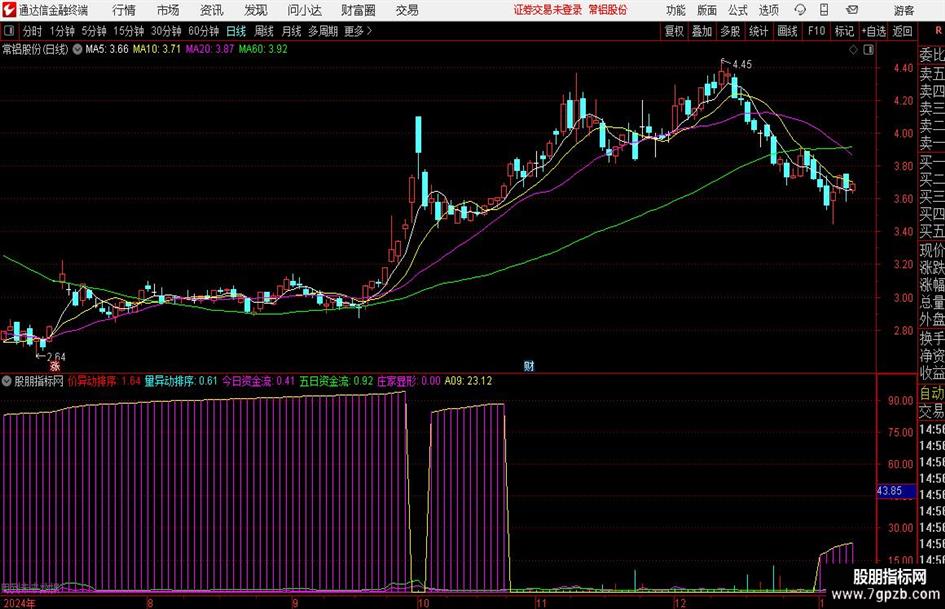Click 证券交易未登录 login link
The height and width of the screenshot is (609, 945).
pyautogui.click(x=548, y=10)
